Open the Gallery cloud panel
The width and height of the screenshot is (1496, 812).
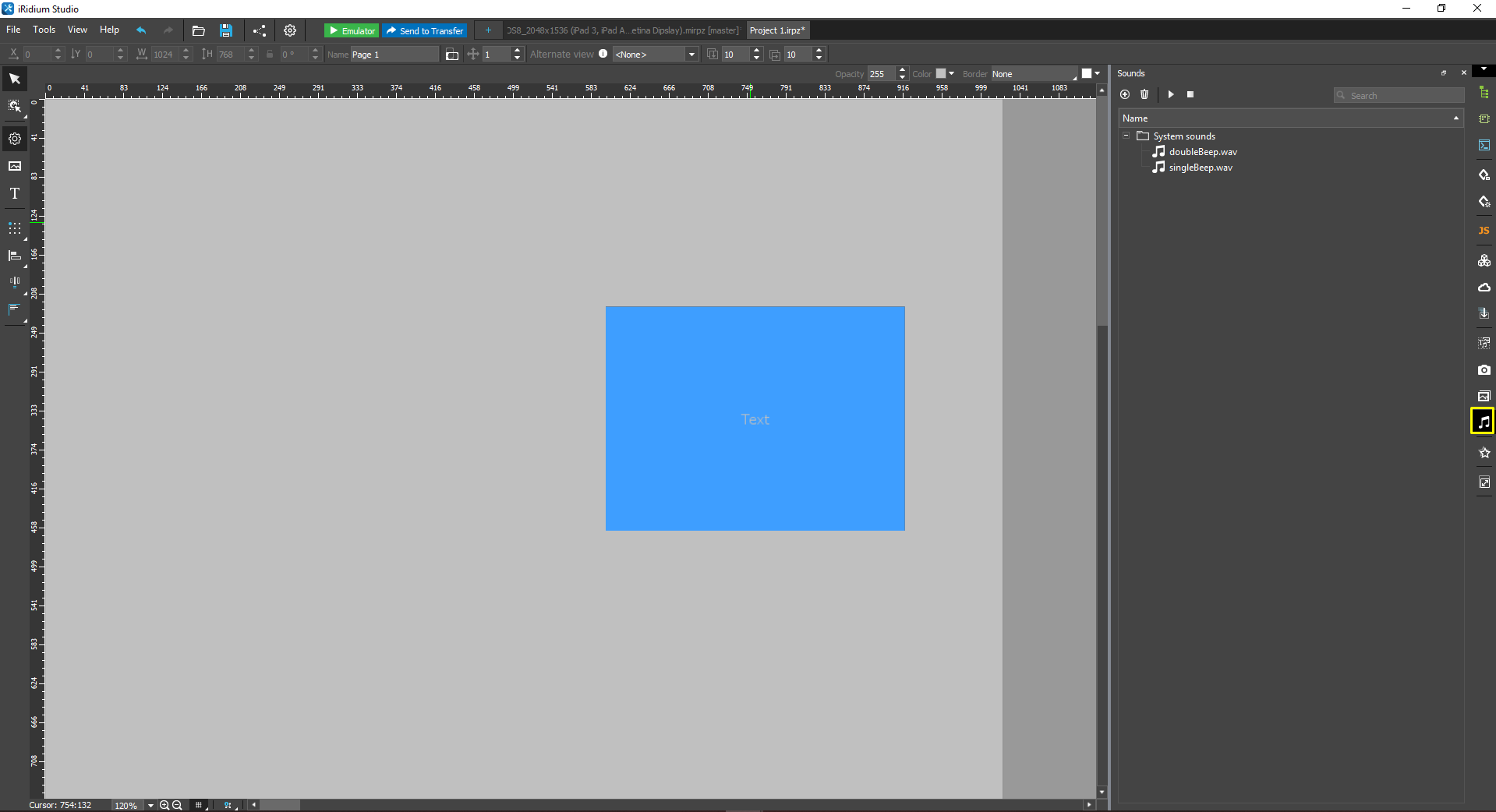1484,287
